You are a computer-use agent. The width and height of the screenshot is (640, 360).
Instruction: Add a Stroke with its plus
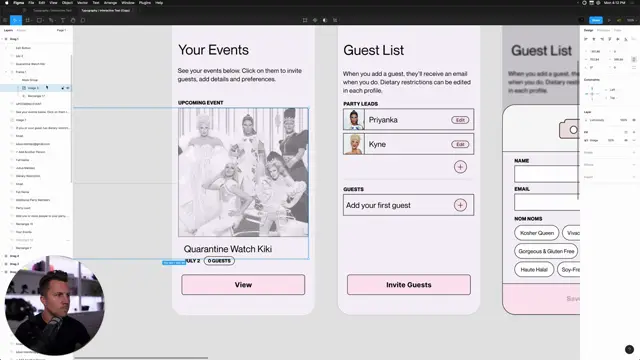(634, 153)
